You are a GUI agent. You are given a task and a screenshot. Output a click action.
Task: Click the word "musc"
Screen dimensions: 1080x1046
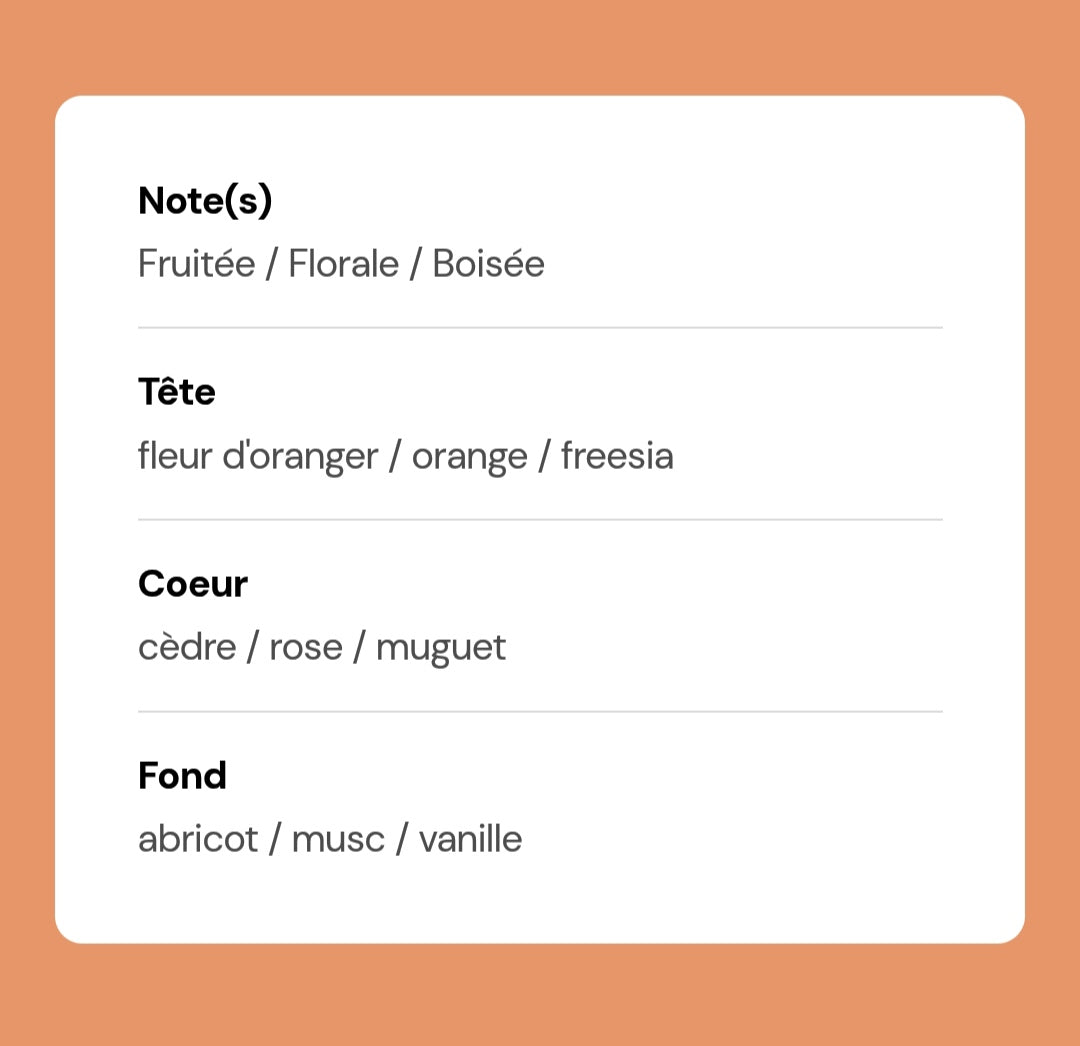[x=338, y=839]
